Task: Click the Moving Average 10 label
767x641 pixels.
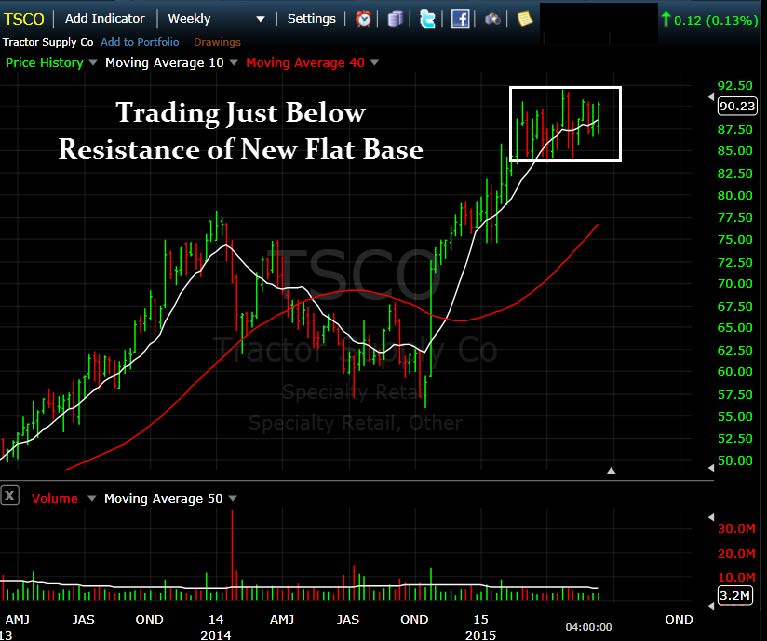Action: [x=164, y=63]
